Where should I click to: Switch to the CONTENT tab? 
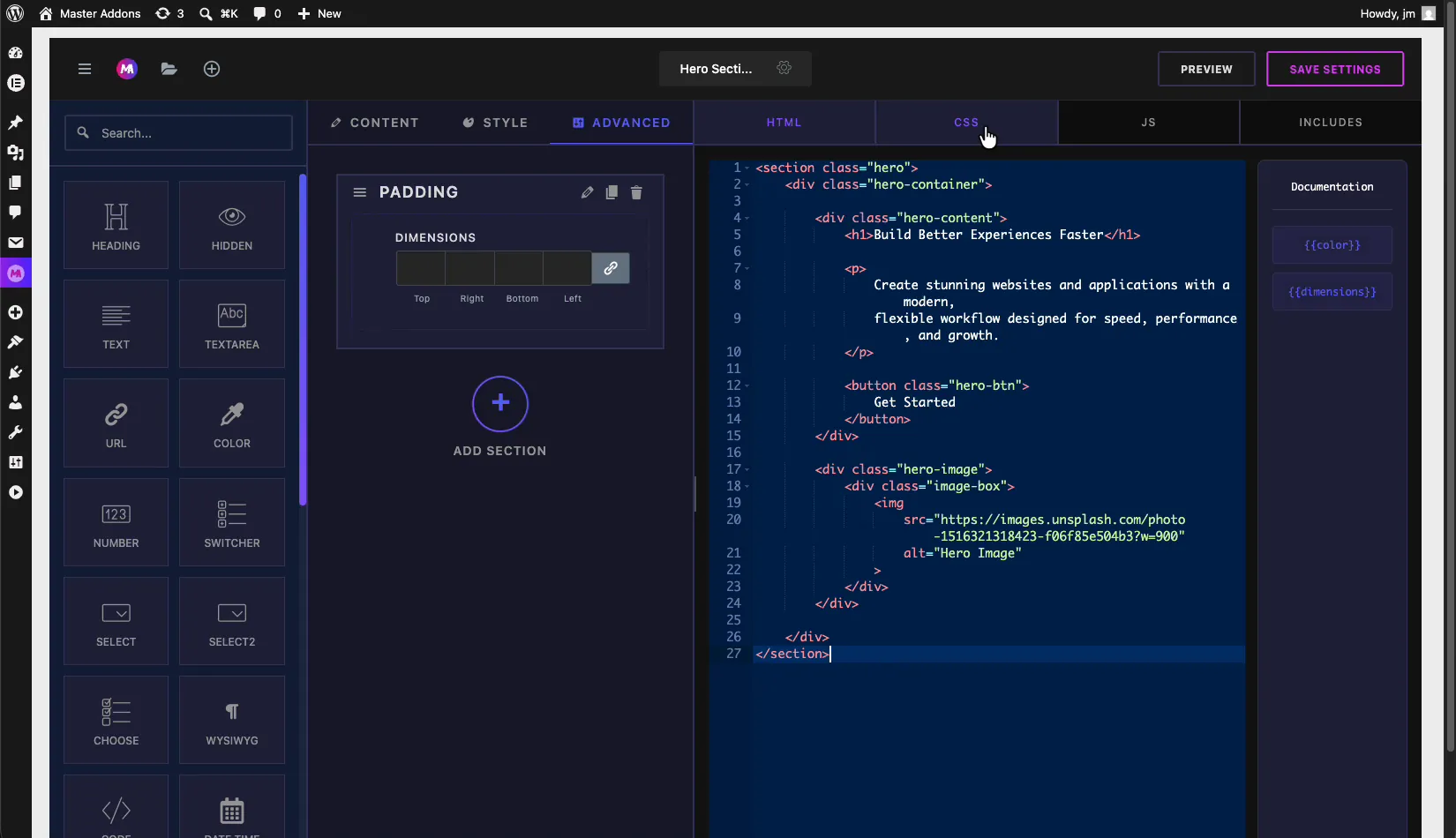374,123
